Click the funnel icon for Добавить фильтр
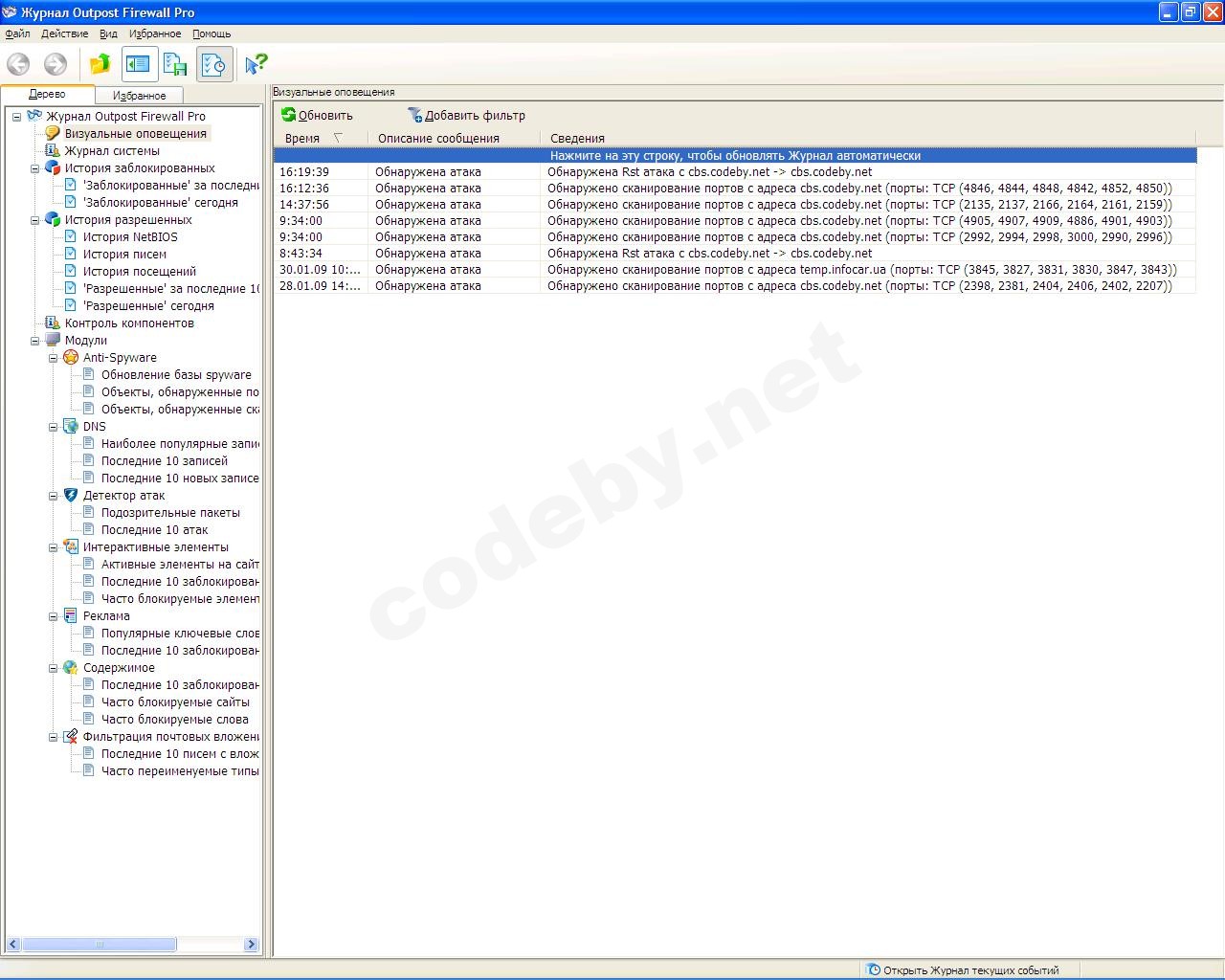Screen dimensions: 1225x980 coord(414,115)
